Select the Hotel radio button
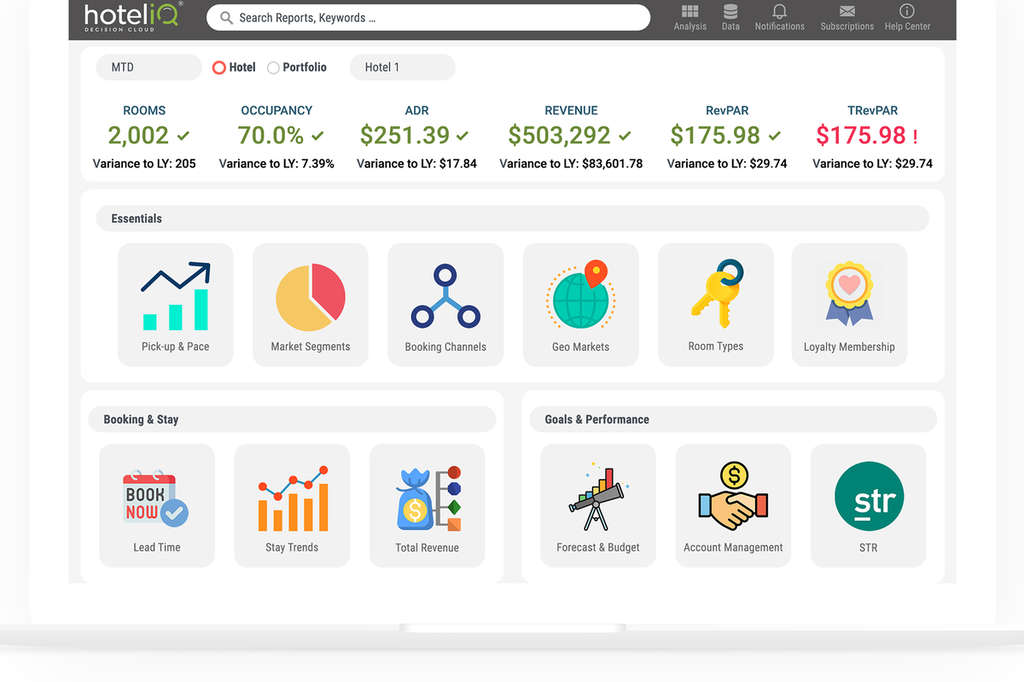The image size is (1024, 682). 219,68
